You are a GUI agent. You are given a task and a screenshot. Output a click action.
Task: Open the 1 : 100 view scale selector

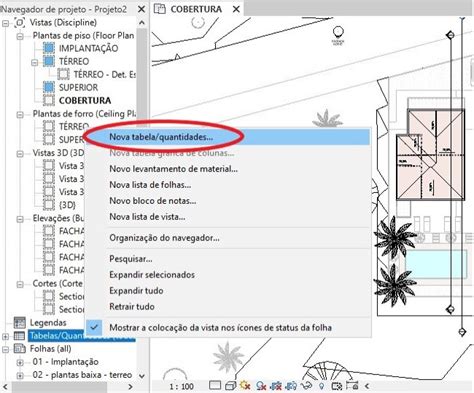[182, 387]
